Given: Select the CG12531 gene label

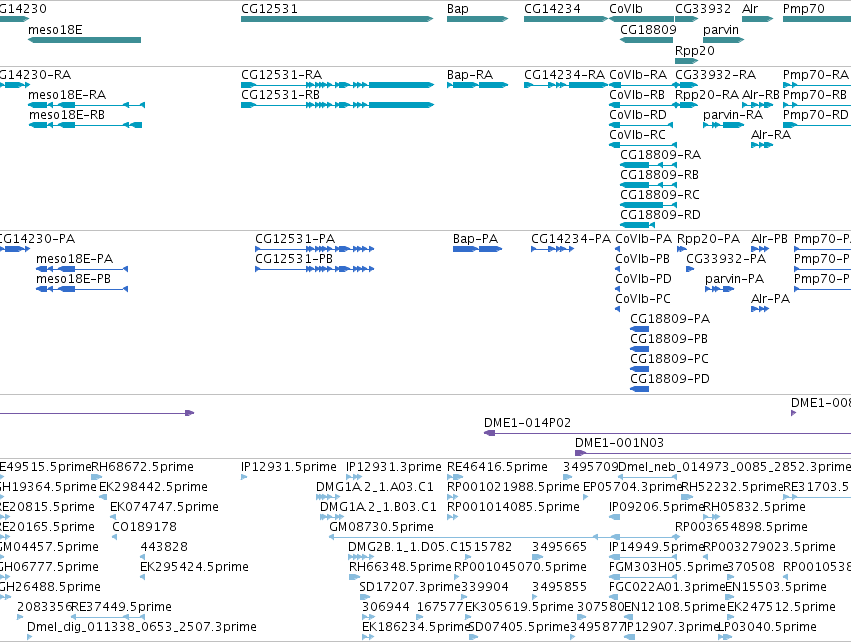Looking at the screenshot, I should (x=269, y=9).
